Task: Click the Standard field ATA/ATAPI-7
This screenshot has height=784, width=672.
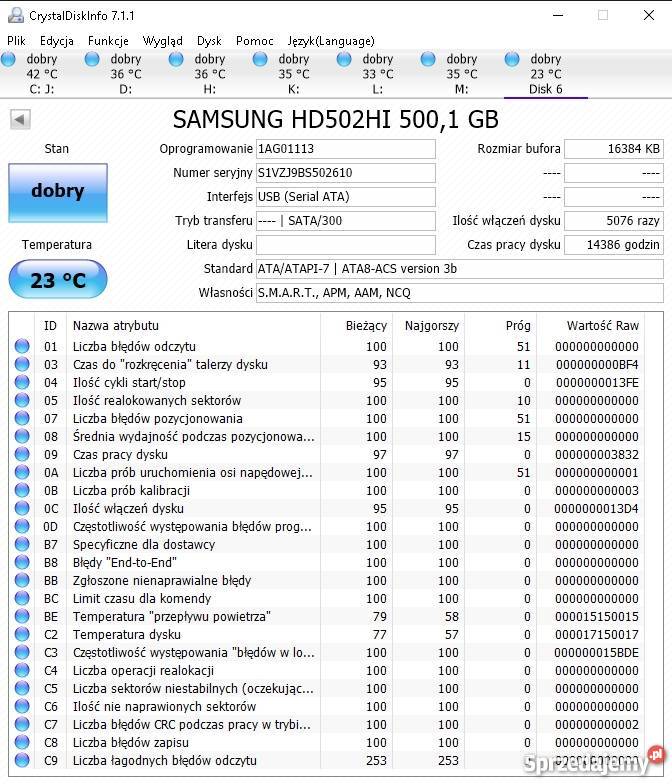Action: pos(460,269)
